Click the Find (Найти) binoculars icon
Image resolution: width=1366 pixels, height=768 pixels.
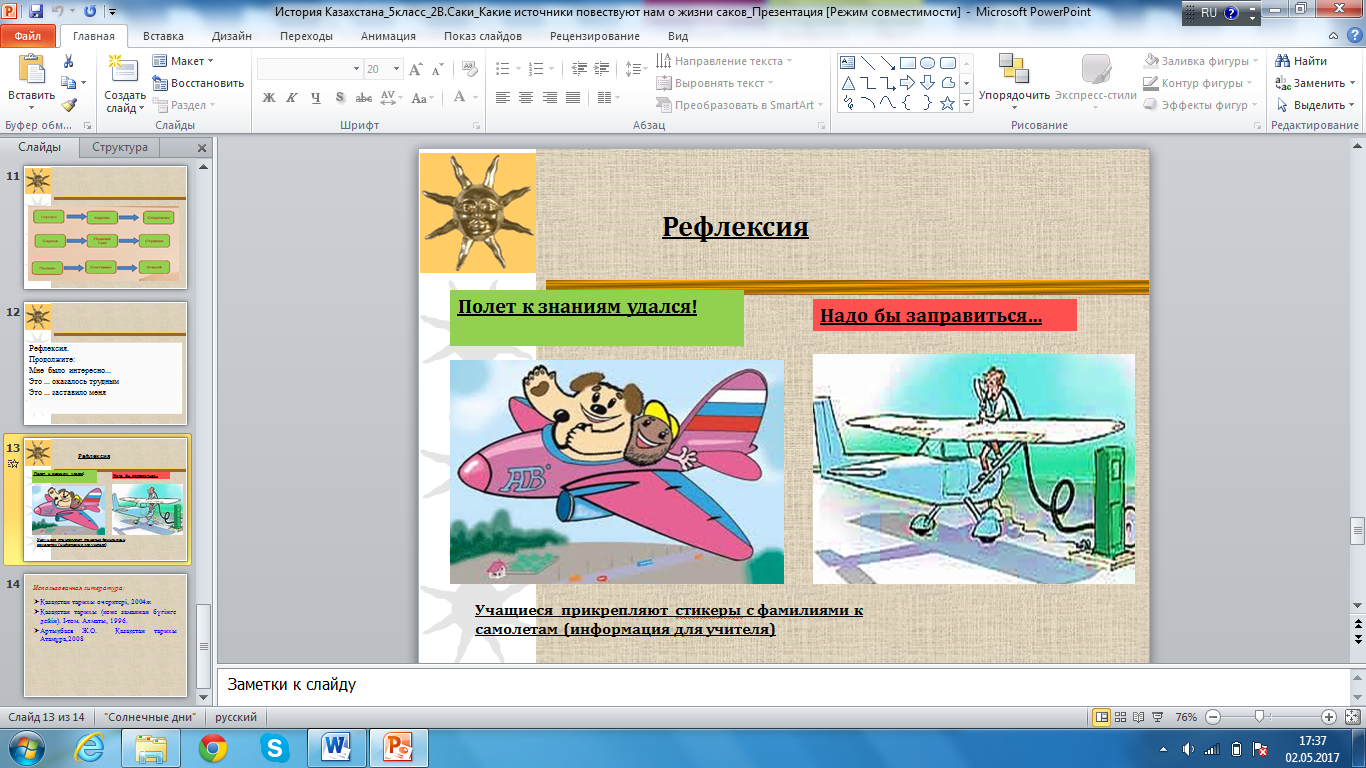tap(1284, 61)
